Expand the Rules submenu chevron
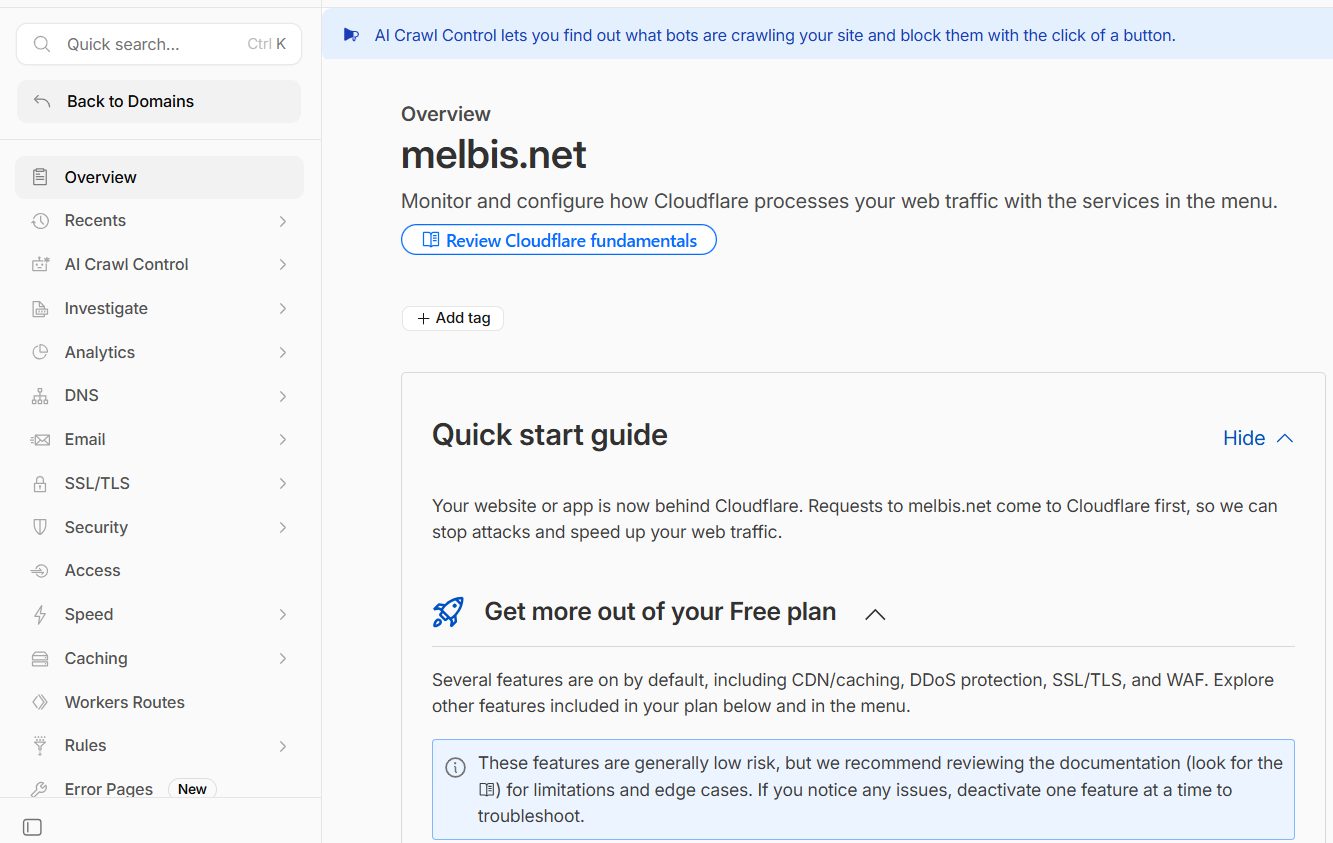The height and width of the screenshot is (843, 1333). (x=283, y=746)
